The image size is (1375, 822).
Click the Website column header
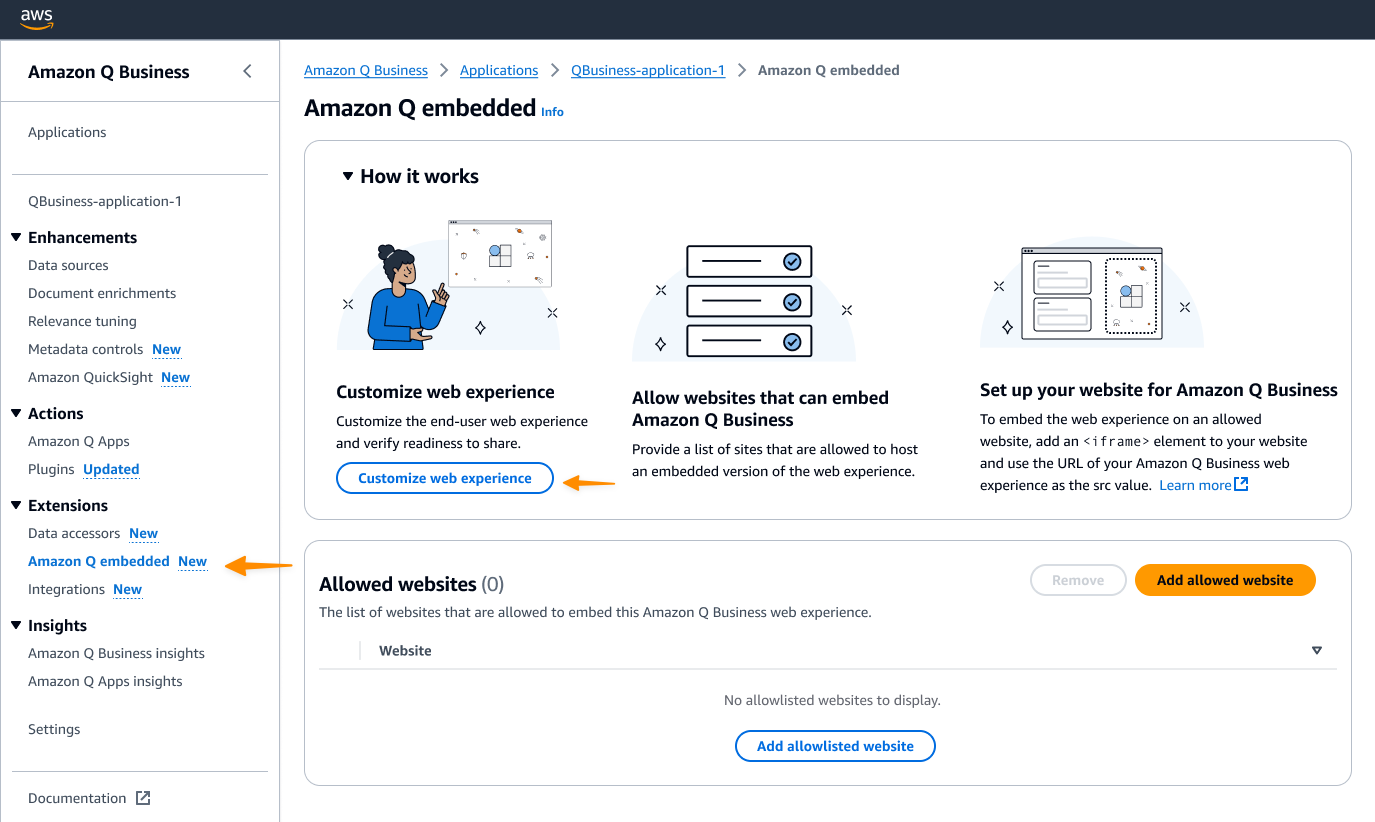[405, 651]
